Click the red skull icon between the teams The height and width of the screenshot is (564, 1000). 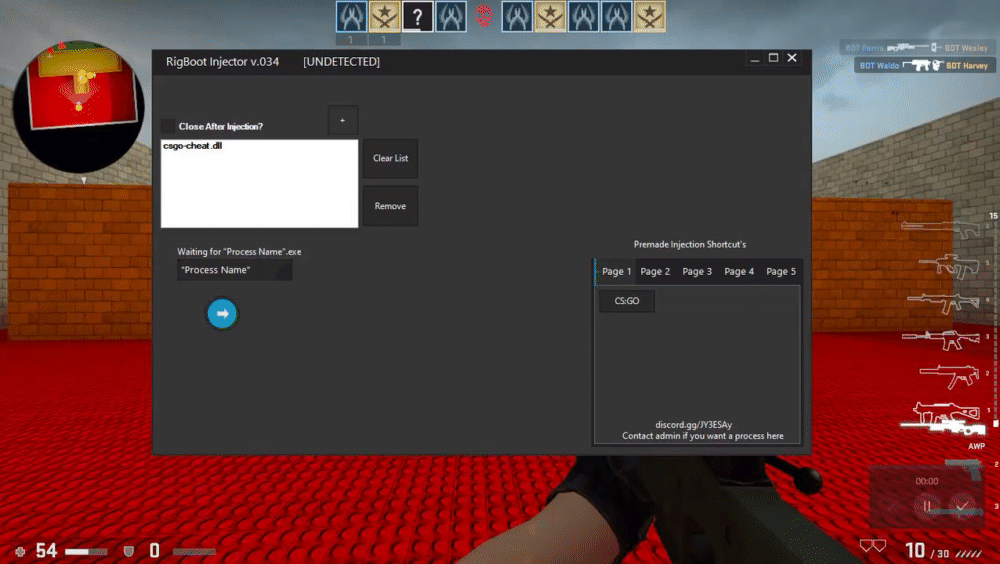pos(483,16)
